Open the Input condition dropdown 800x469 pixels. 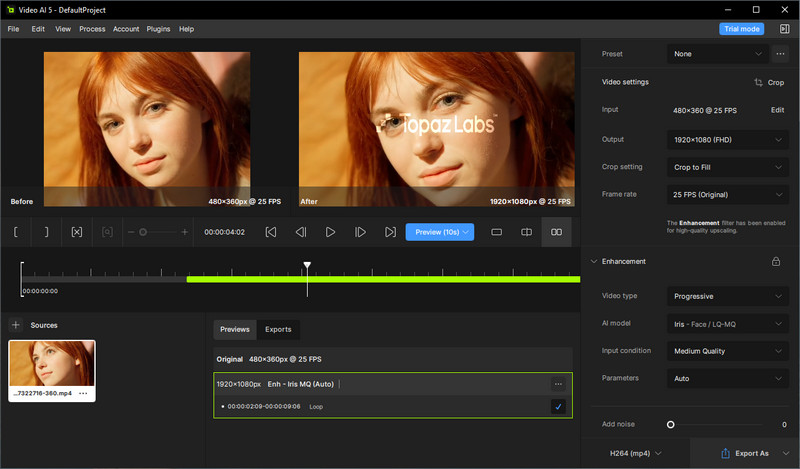[x=728, y=351]
